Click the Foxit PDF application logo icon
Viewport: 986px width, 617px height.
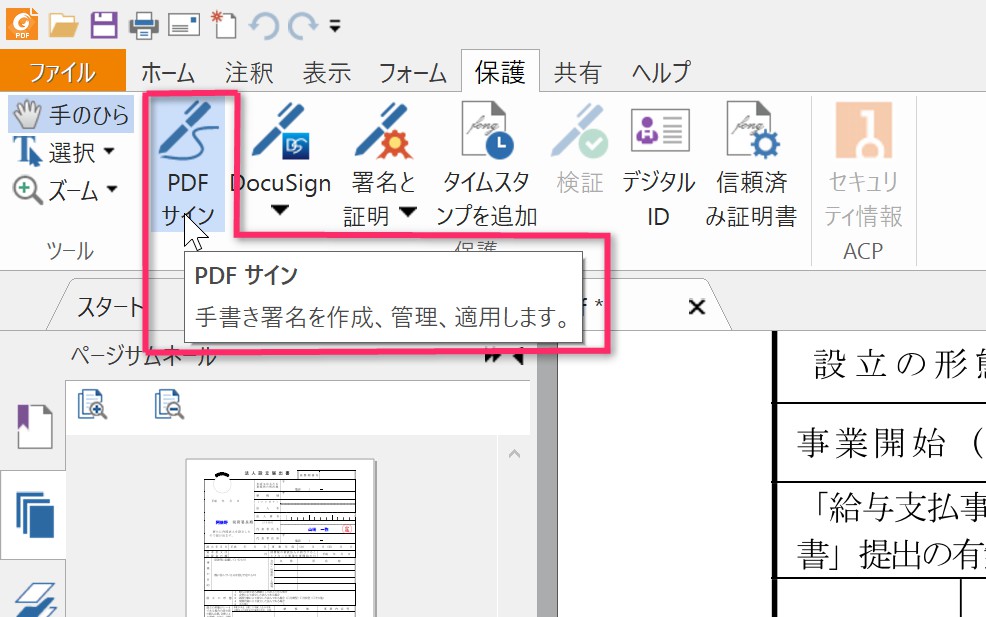22,24
